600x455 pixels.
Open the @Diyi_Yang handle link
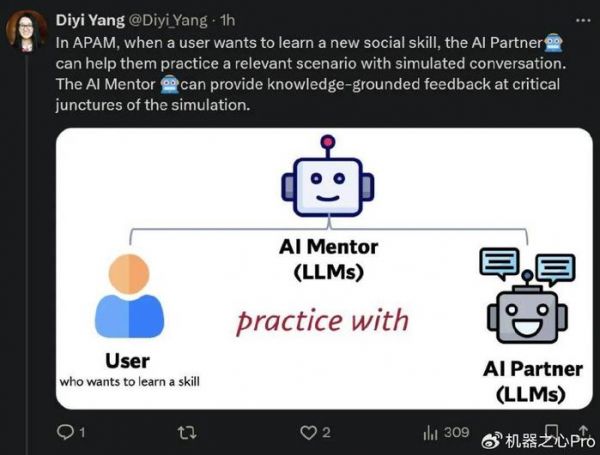point(168,20)
